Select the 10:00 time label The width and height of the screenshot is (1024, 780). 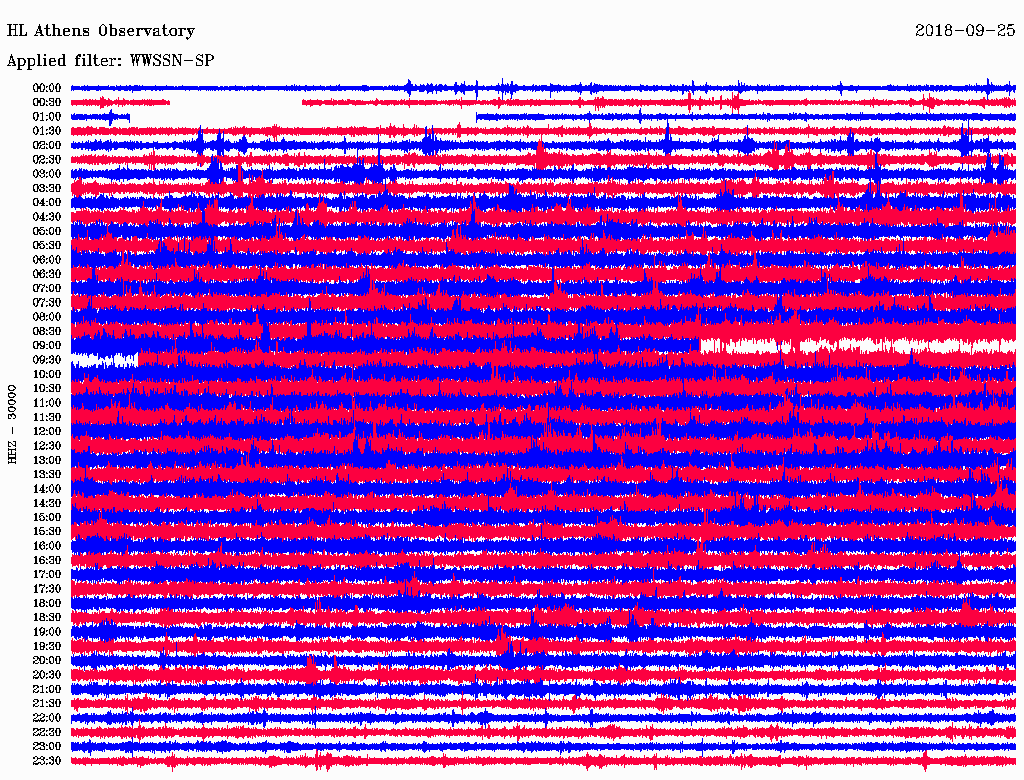47,374
